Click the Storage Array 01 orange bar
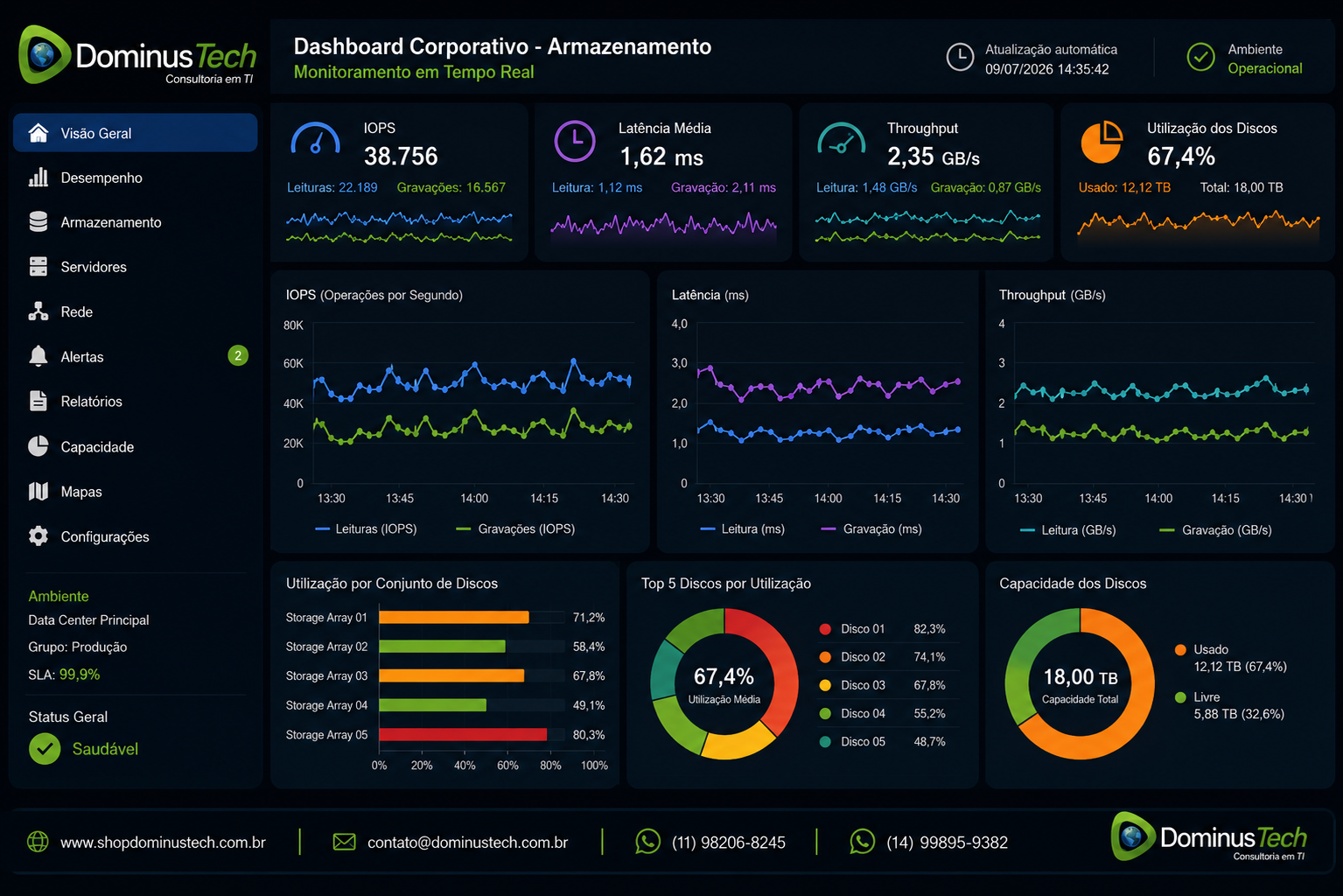Viewport: 1343px width, 896px height. [454, 617]
